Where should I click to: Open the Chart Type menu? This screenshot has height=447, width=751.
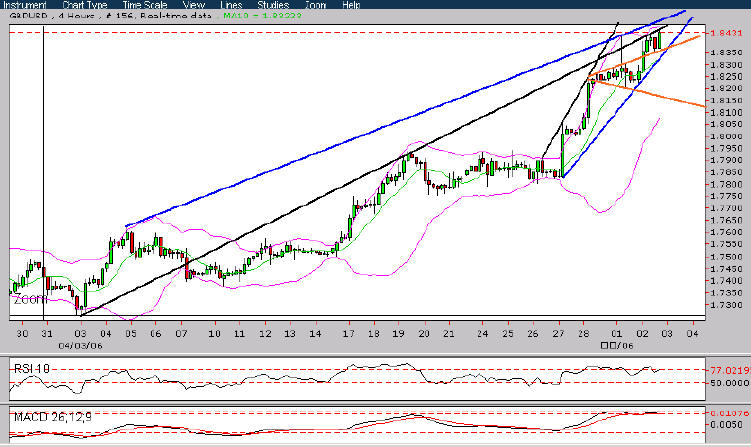(85, 5)
